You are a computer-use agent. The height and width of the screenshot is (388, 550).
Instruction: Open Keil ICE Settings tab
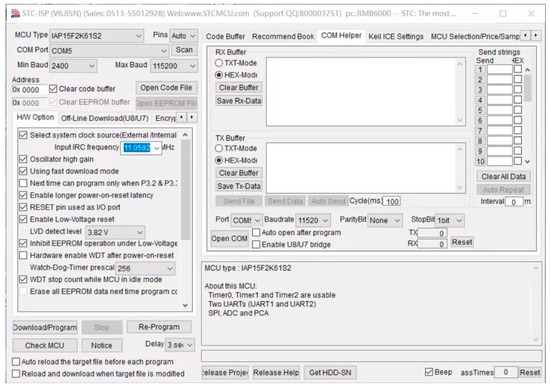pos(396,36)
